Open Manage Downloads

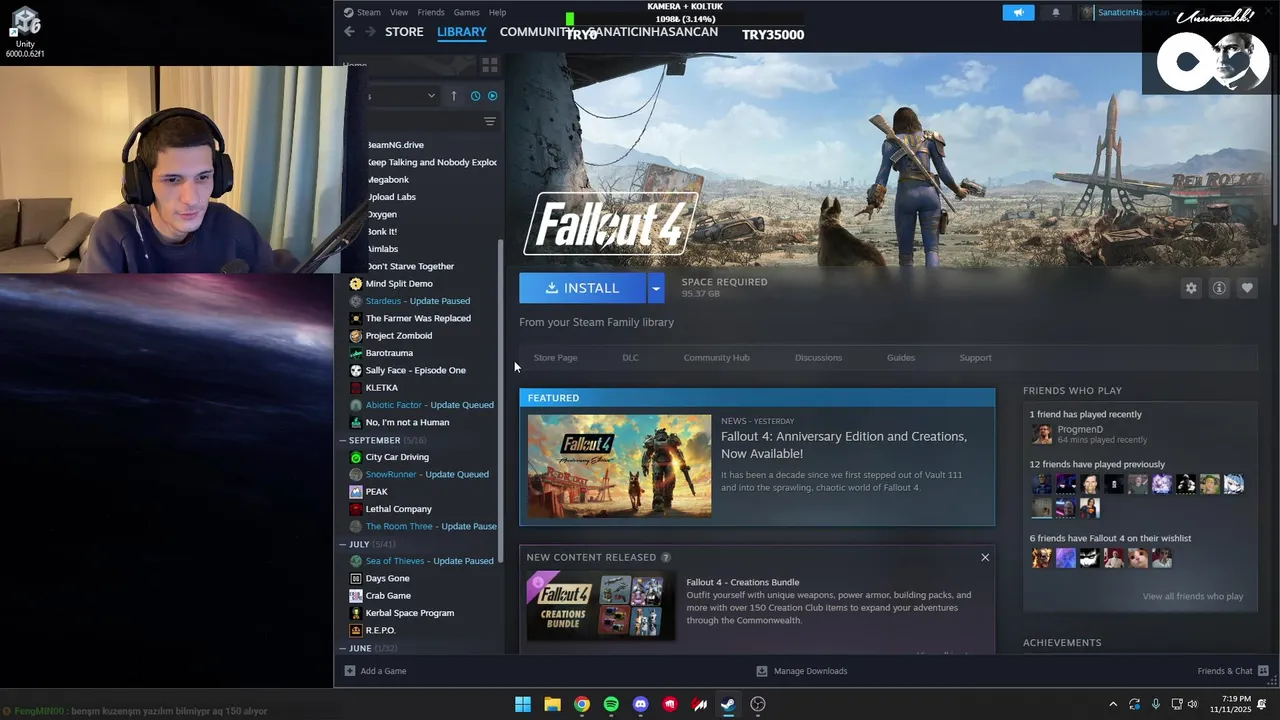[x=802, y=671]
